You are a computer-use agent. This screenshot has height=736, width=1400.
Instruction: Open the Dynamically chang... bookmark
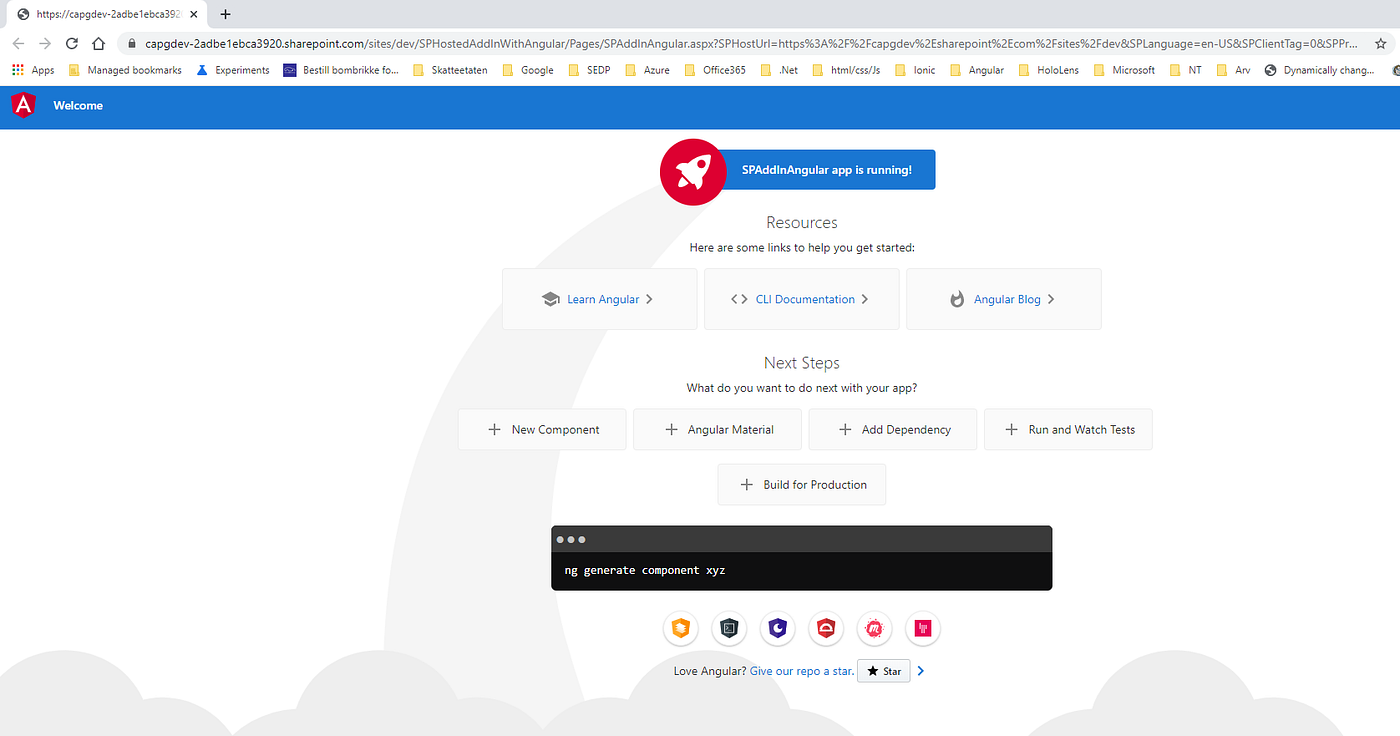[x=1319, y=70]
